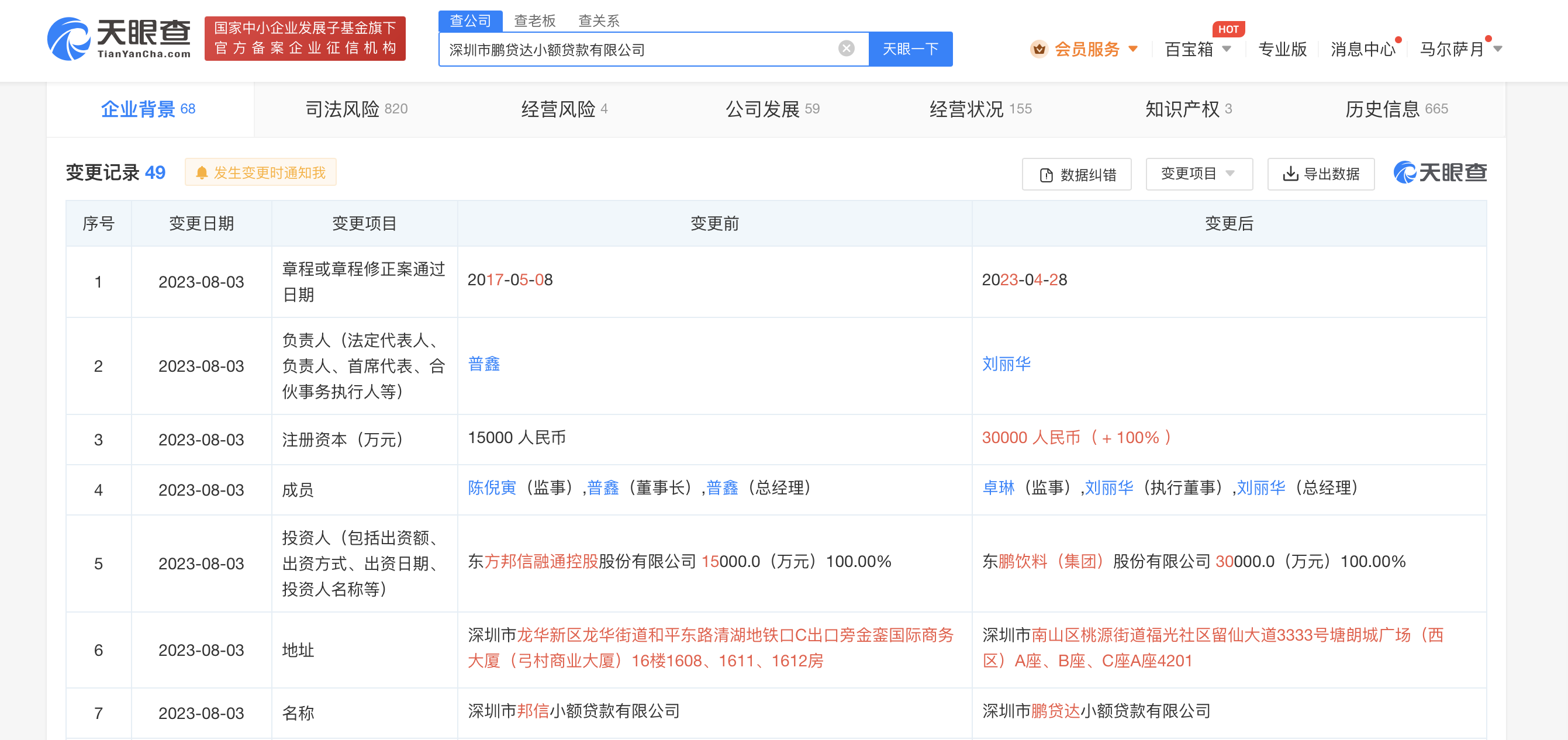Click the bell notification icon
Screen dimensions: 1568x740
tap(202, 173)
